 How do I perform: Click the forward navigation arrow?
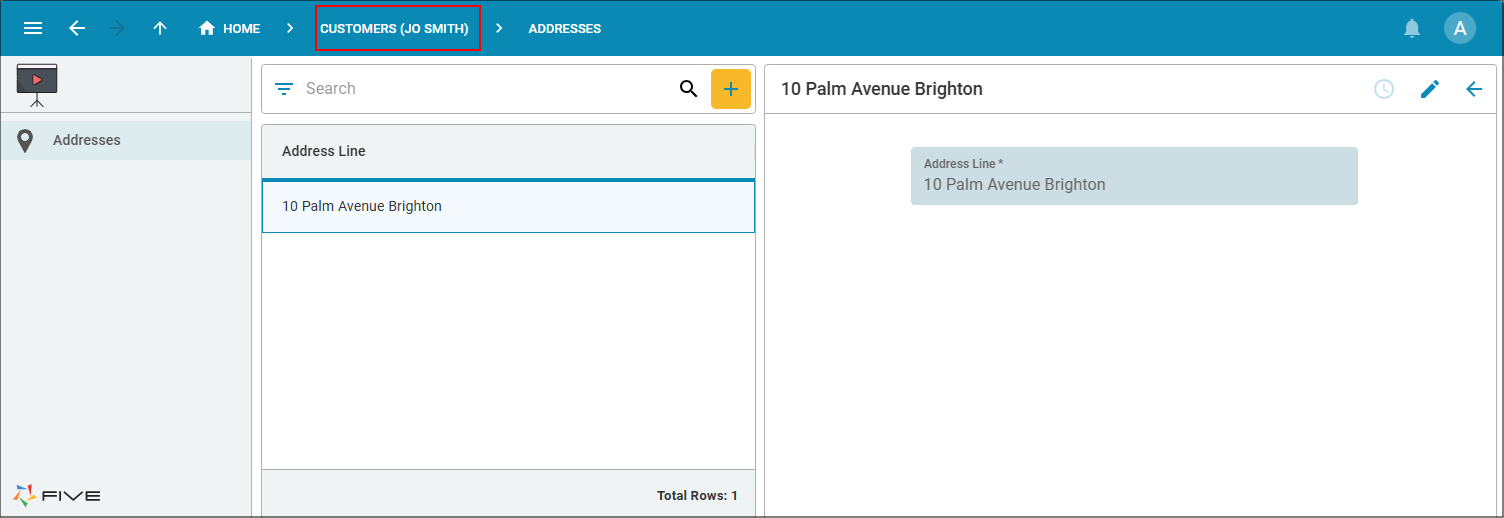click(x=118, y=28)
